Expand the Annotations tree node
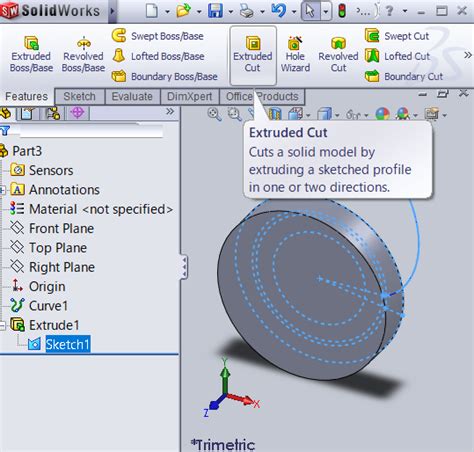This screenshot has width=474, height=452. pyautogui.click(x=2, y=190)
